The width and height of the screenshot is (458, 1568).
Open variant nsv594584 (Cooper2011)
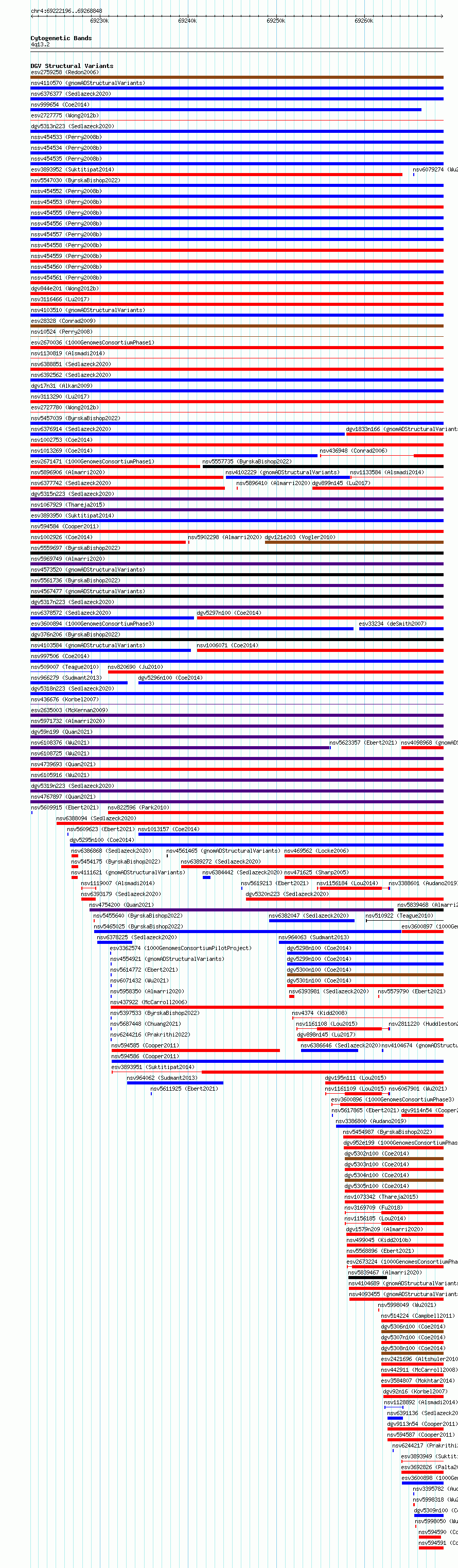click(x=64, y=526)
